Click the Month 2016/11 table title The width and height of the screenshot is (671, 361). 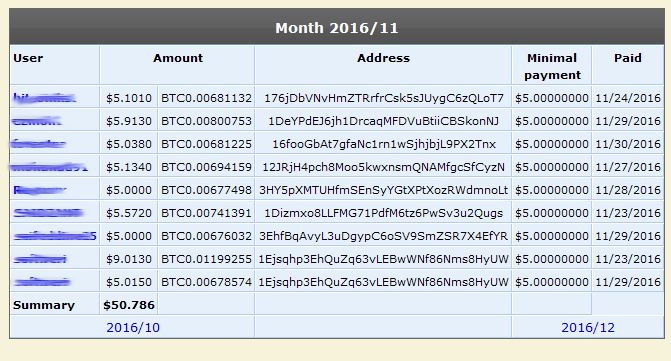click(337, 28)
